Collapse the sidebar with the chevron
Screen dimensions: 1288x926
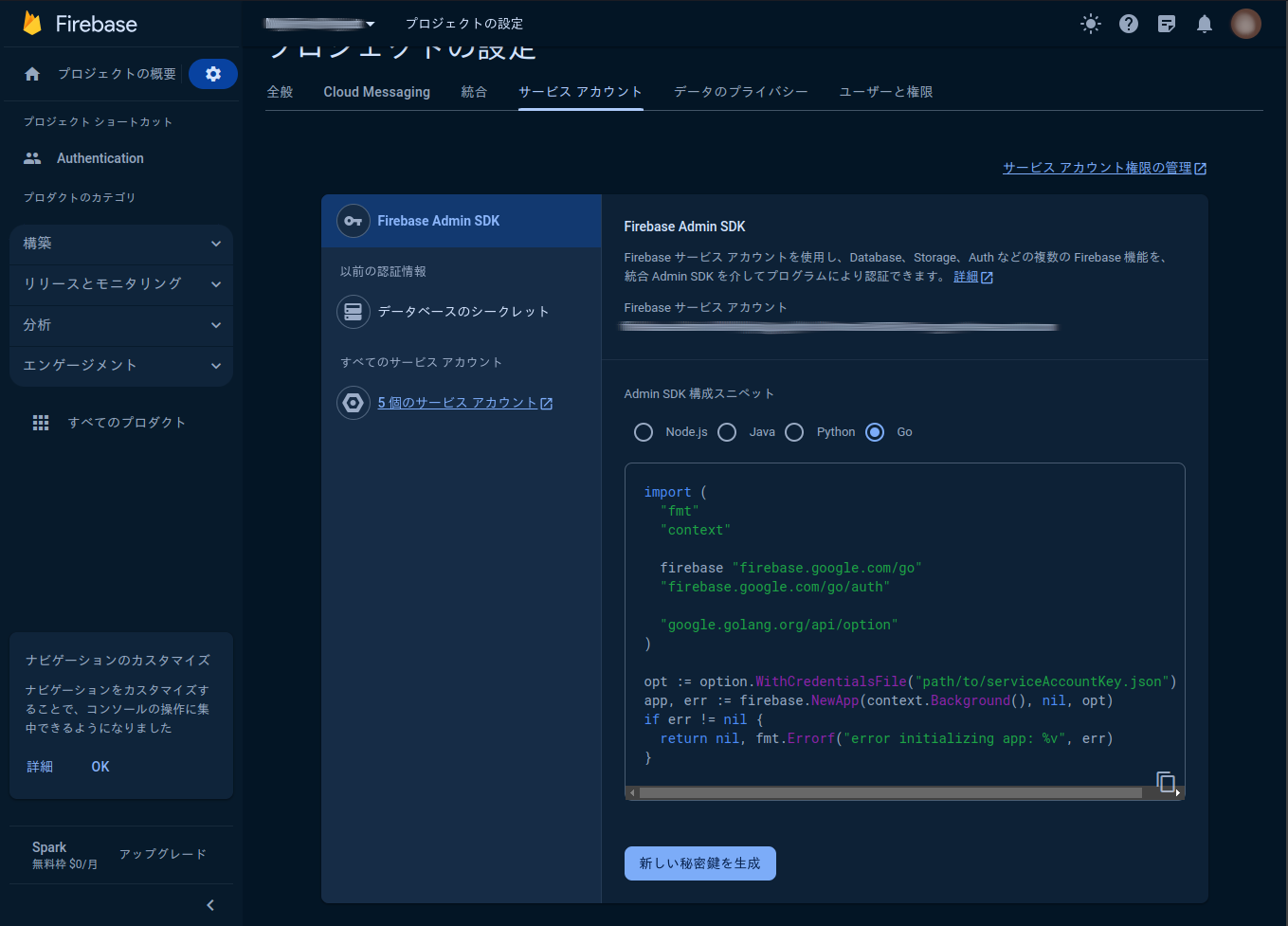[x=209, y=905]
